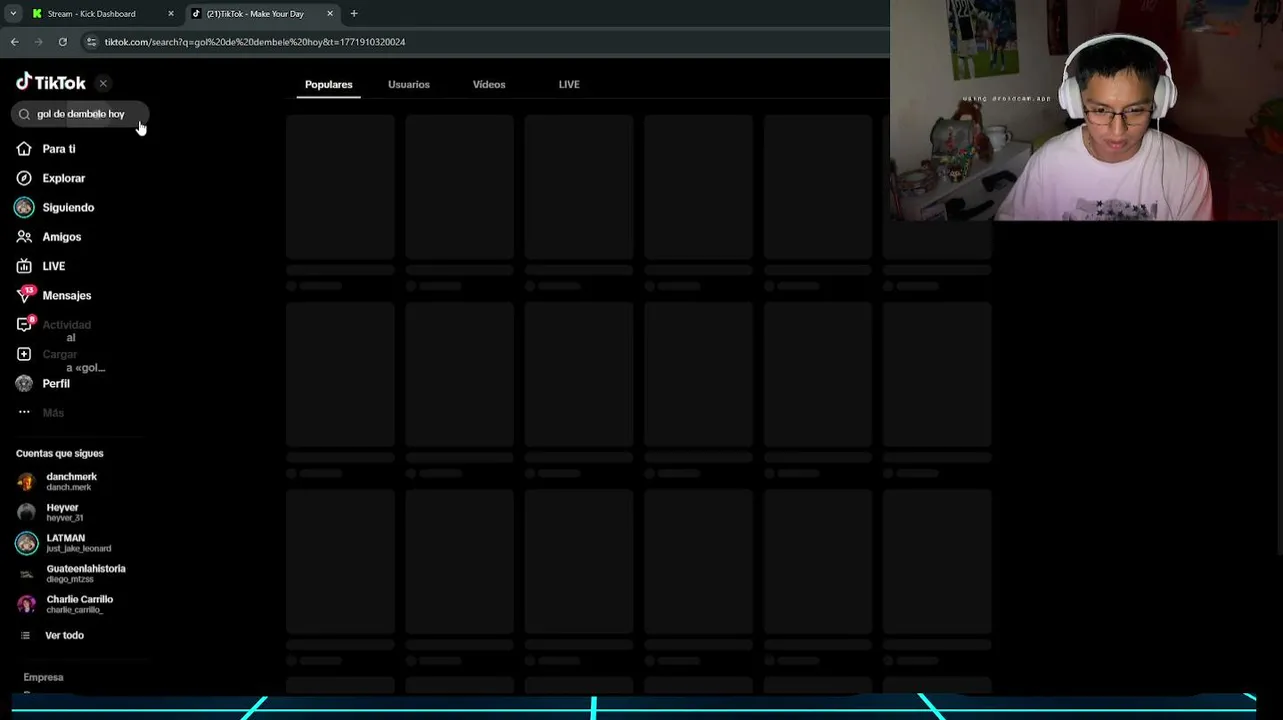Switch to the Populares tab
Image resolution: width=1283 pixels, height=720 pixels.
click(x=328, y=85)
